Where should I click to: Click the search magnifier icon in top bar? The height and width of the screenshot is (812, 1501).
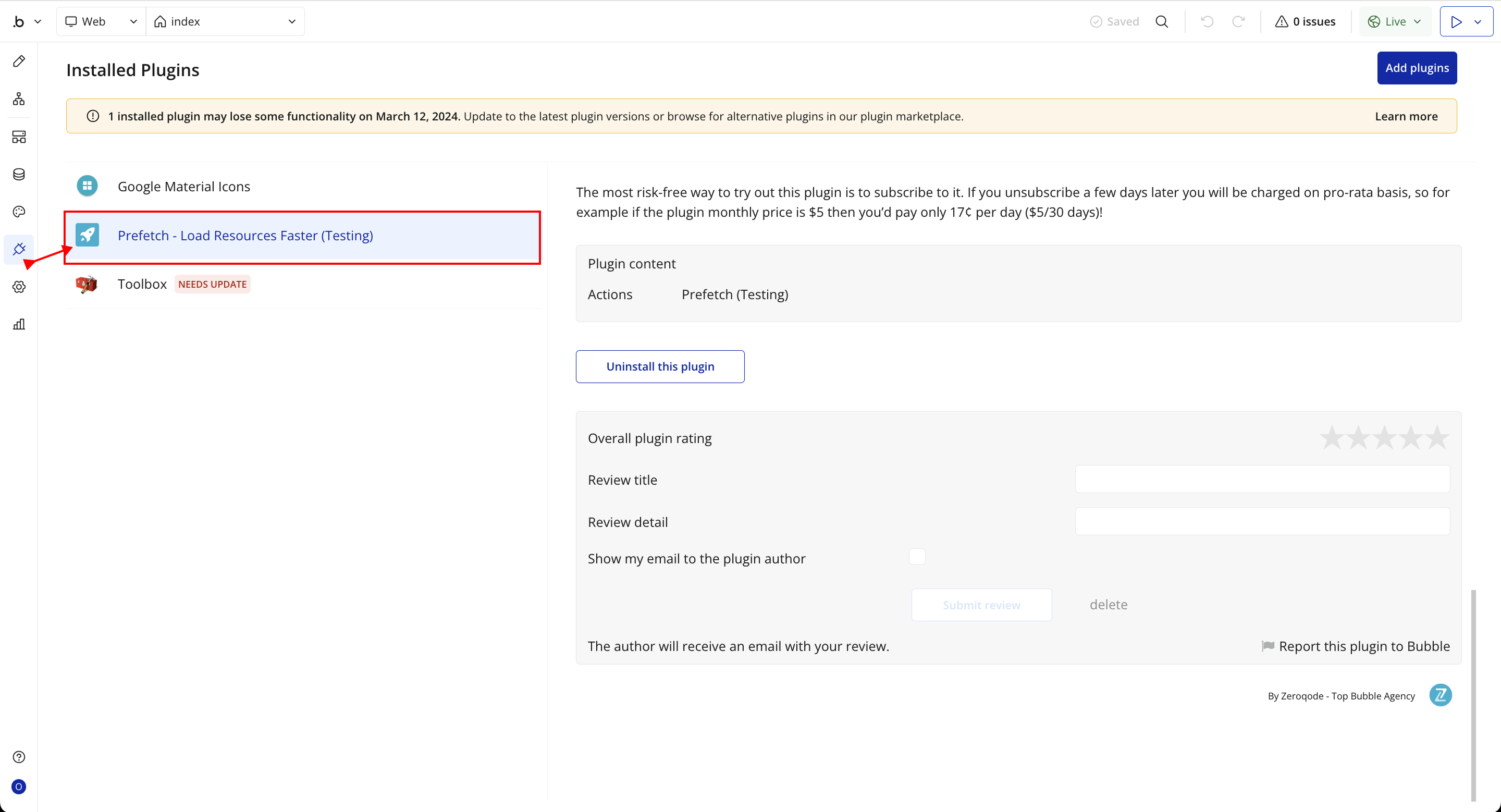[1161, 21]
